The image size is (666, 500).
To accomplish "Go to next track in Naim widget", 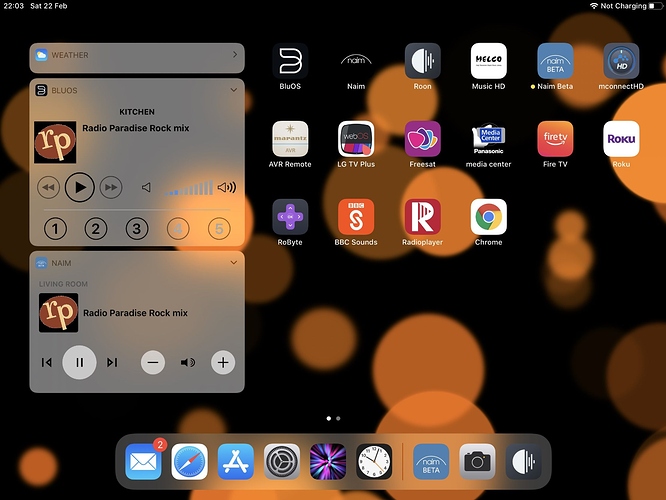I will 112,362.
